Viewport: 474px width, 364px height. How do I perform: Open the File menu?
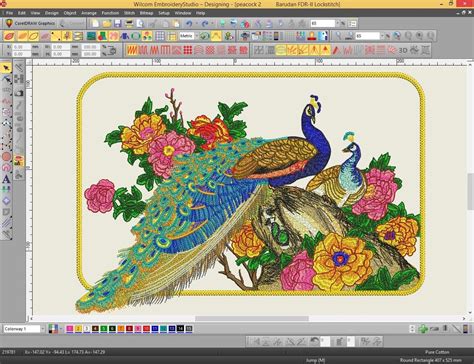9,13
